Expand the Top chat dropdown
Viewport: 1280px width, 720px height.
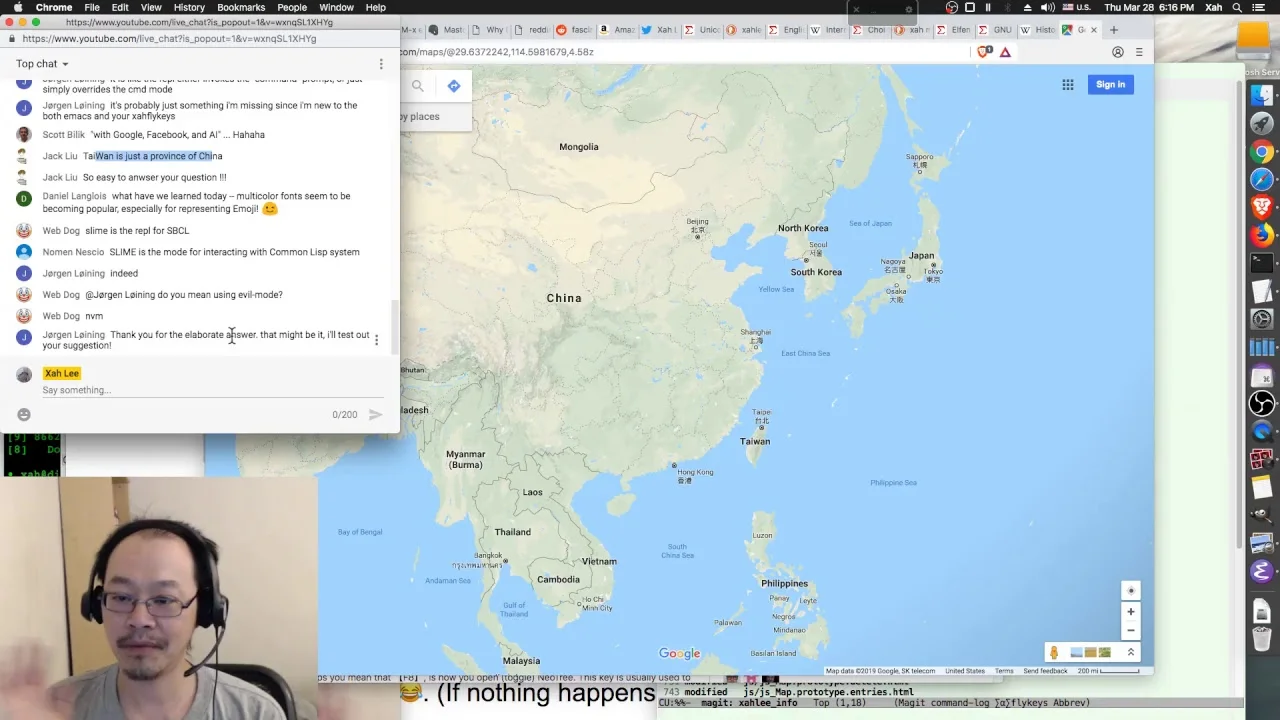pos(42,64)
